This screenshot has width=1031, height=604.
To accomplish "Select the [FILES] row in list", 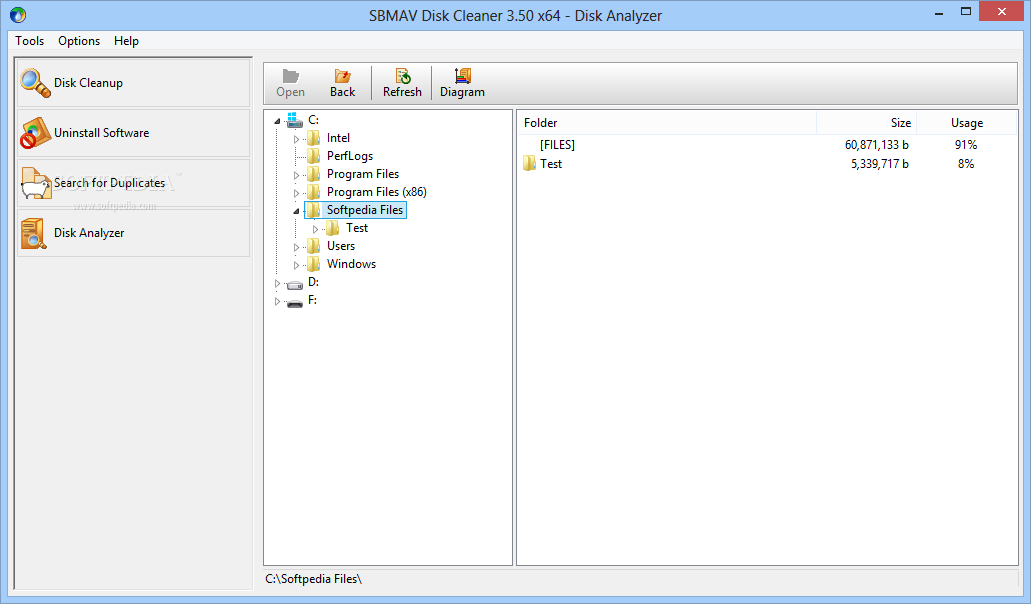I will click(x=767, y=145).
